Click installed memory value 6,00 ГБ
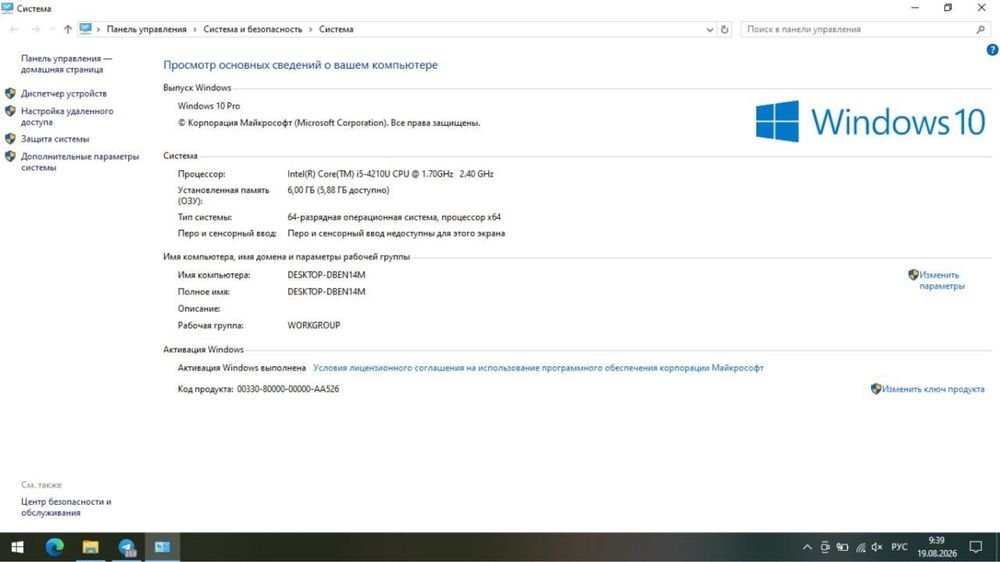 point(338,190)
